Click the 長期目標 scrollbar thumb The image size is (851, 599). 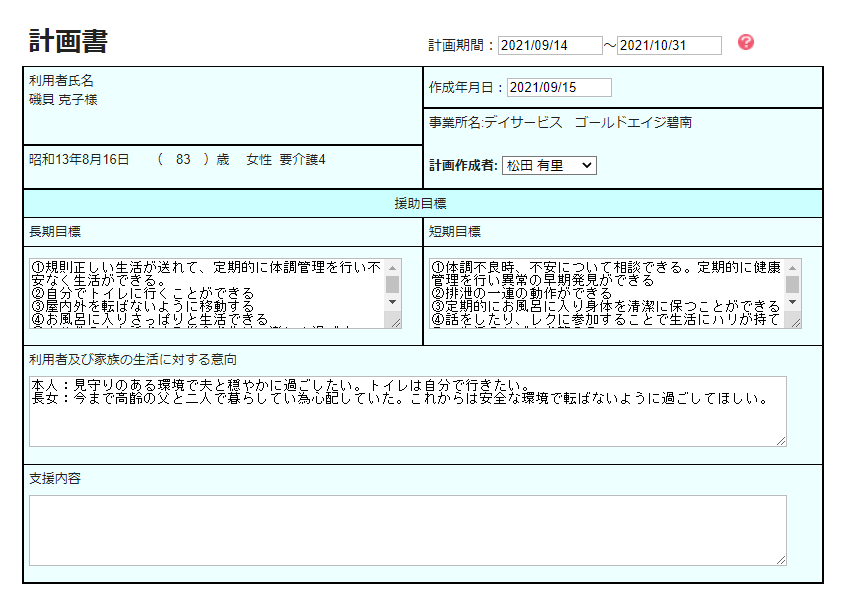[x=393, y=283]
